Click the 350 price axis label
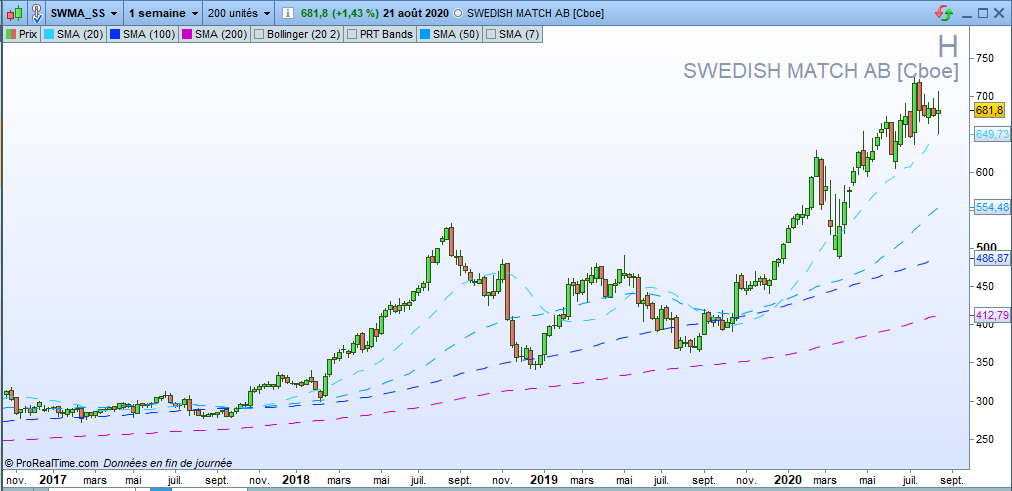Viewport: 1012px width, 491px height. coord(984,363)
